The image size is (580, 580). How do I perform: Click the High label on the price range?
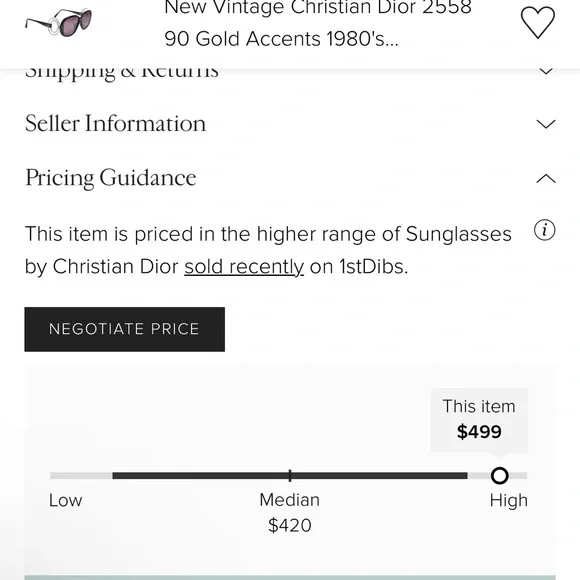509,500
